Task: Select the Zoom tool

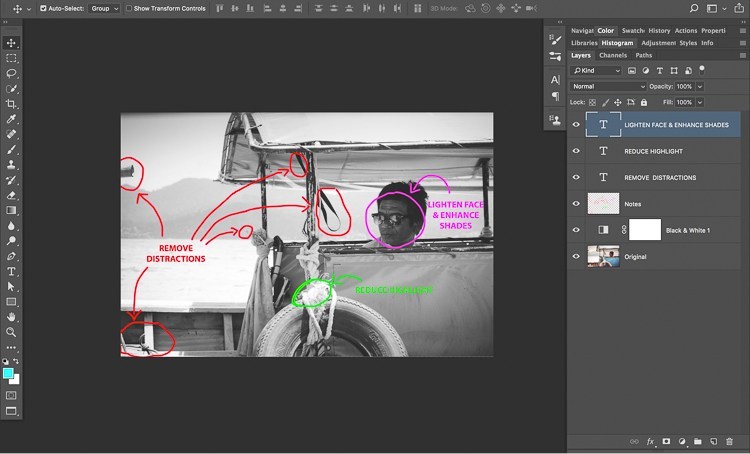Action: [11, 332]
